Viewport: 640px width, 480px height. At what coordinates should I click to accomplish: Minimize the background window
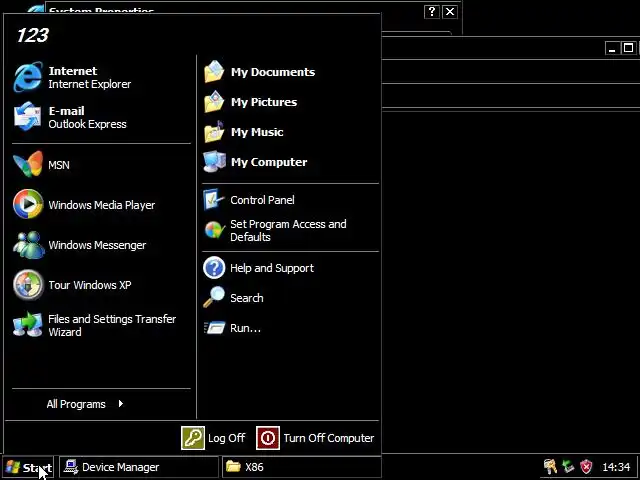612,48
